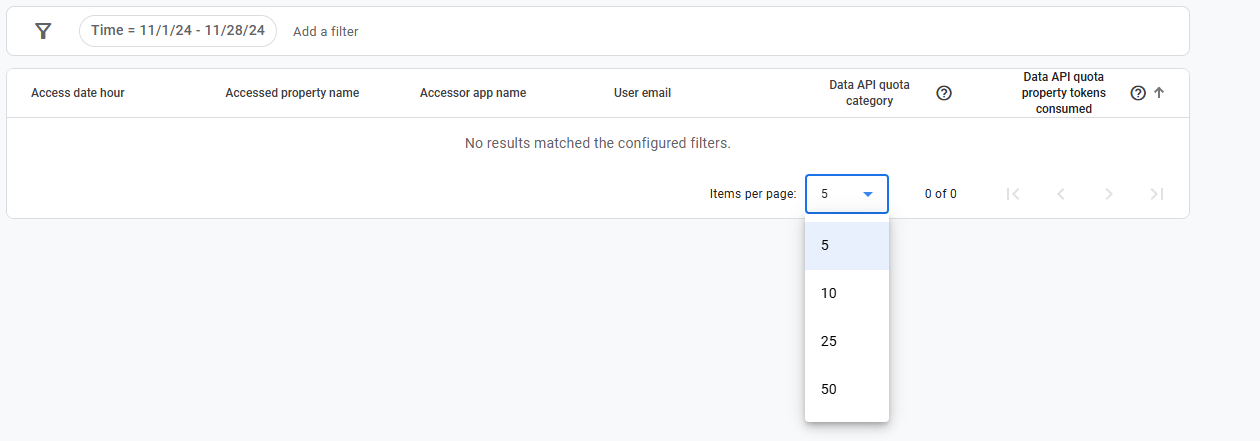Screen dimensions: 1260x441
Task: Go to the next page
Action: tap(1108, 194)
